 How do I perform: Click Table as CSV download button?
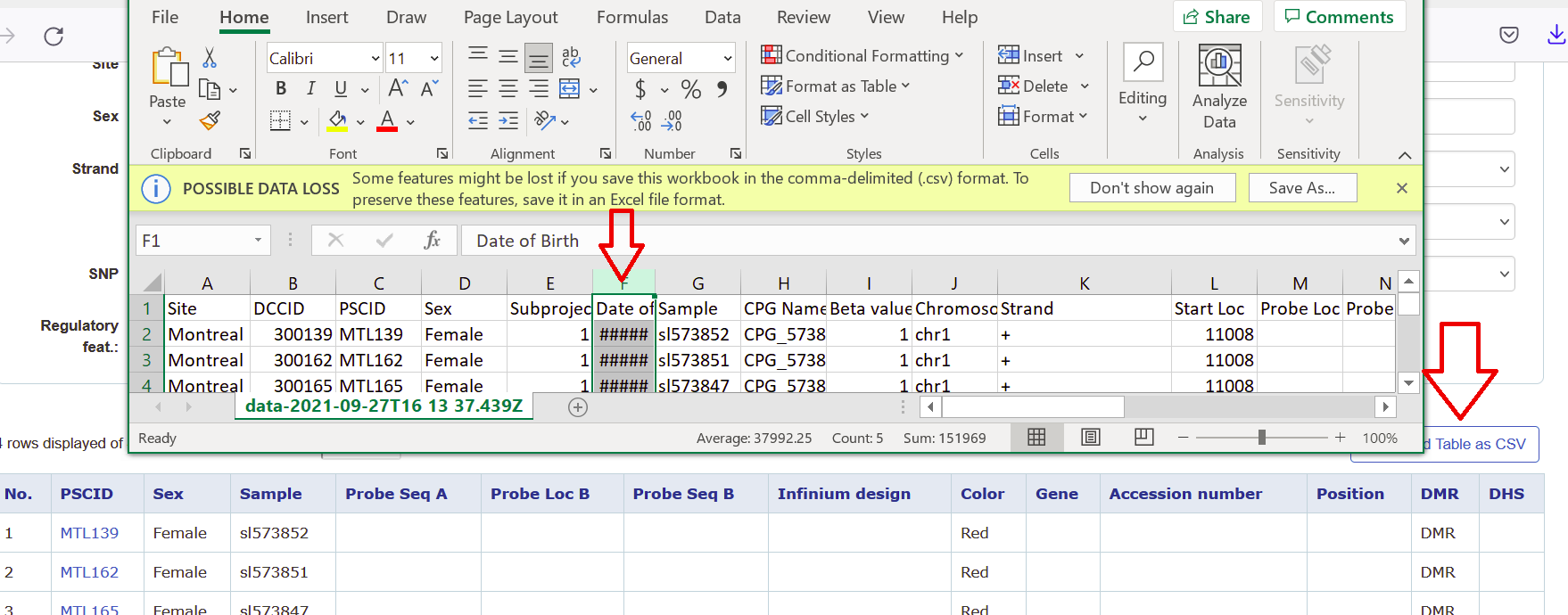[1445, 444]
